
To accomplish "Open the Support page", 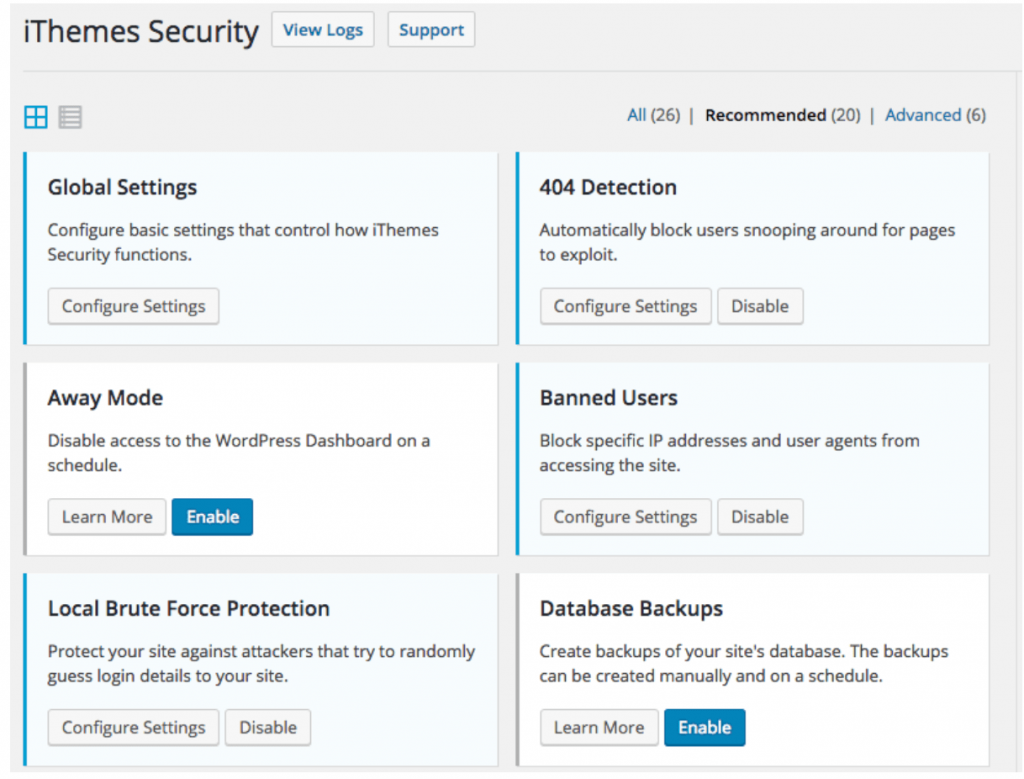I will tap(431, 29).
